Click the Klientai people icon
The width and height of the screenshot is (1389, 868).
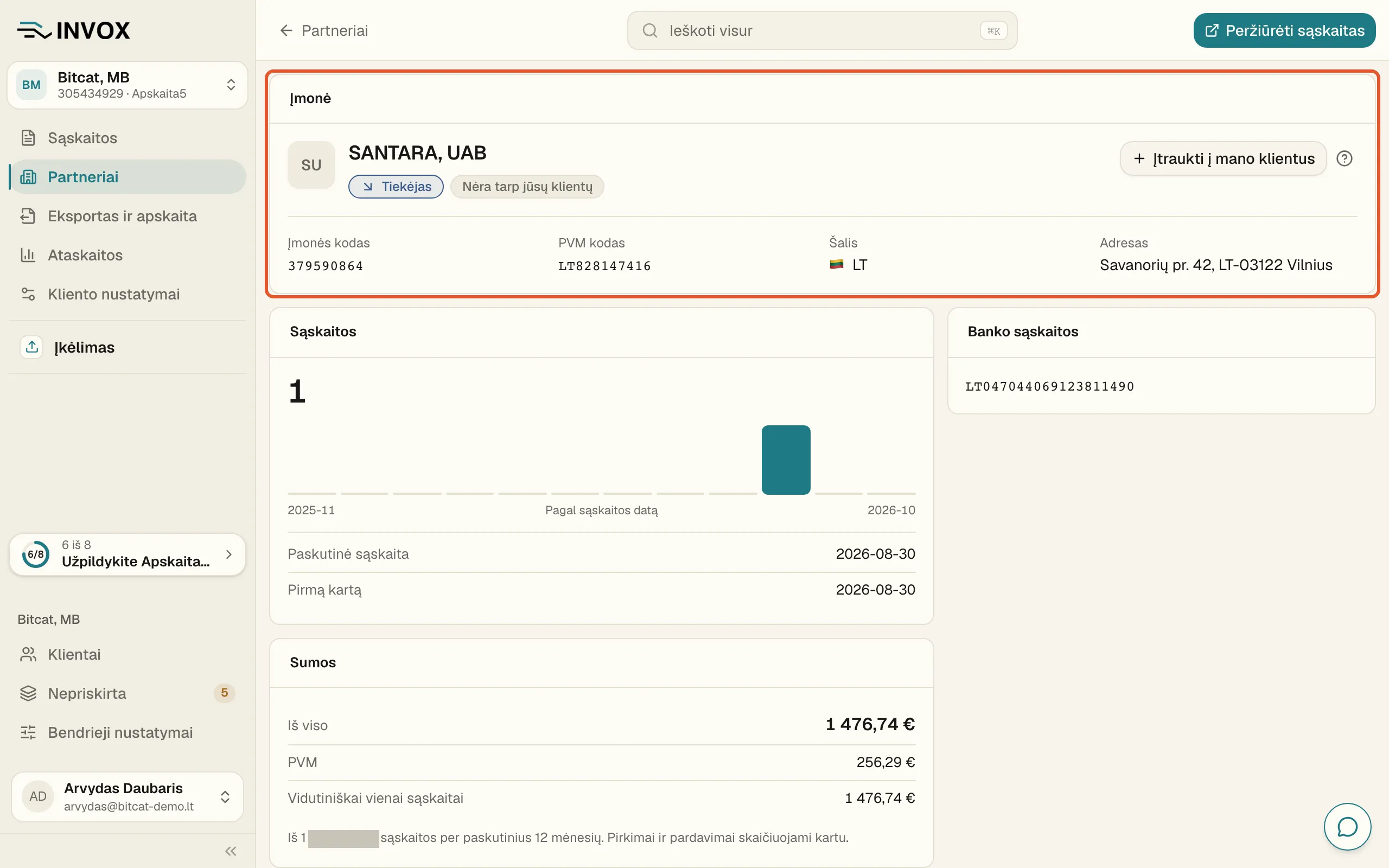pyautogui.click(x=28, y=654)
